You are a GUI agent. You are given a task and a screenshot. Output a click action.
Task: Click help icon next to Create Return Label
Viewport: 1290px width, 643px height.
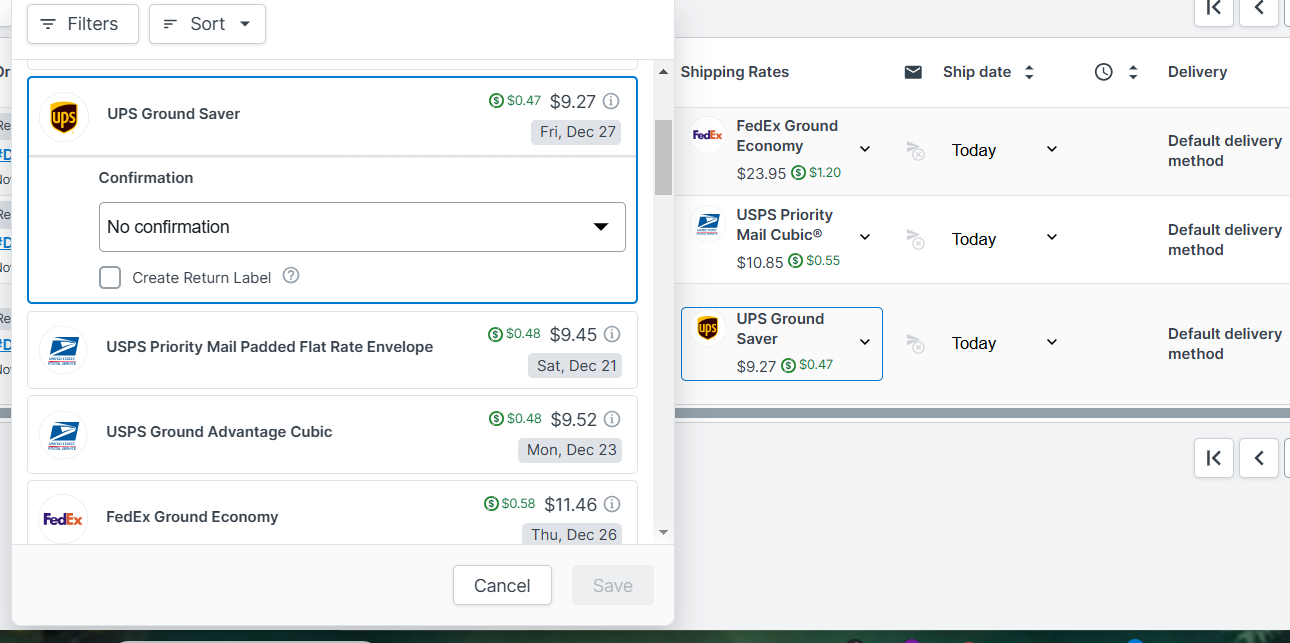tap(291, 276)
